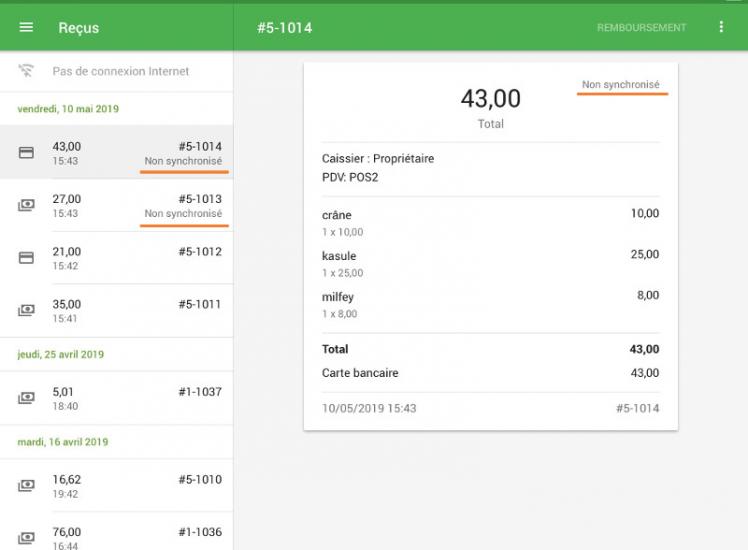Click cash payment icon of receipt #5-1013

tap(26, 205)
